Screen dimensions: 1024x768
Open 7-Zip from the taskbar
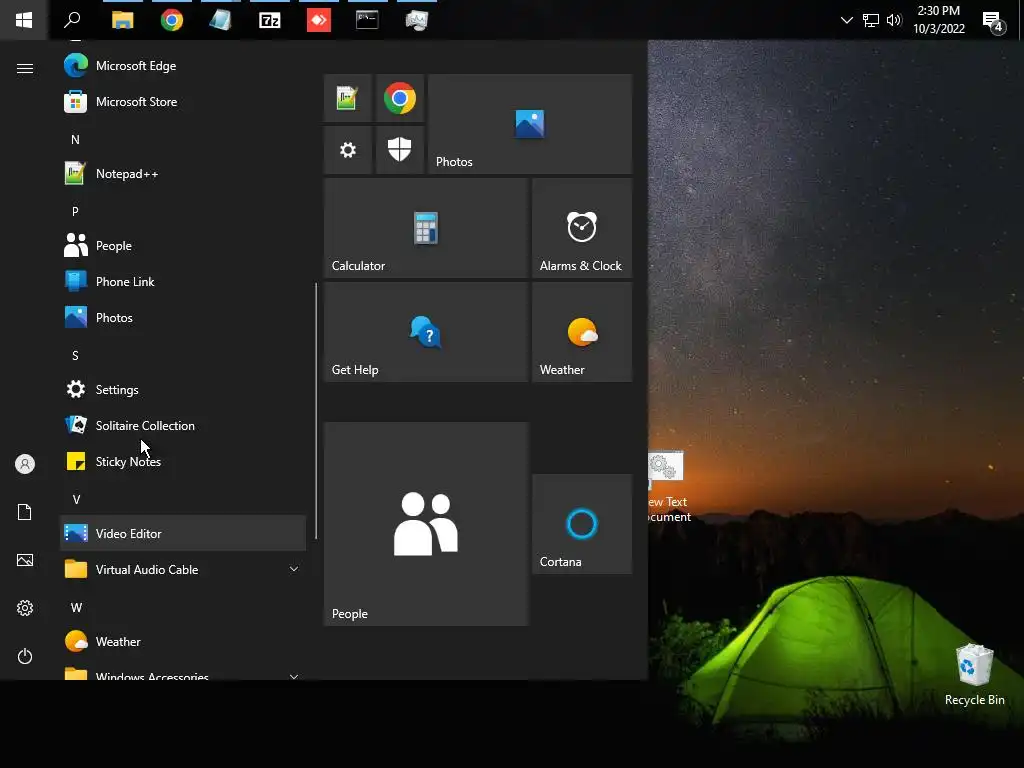coord(270,20)
